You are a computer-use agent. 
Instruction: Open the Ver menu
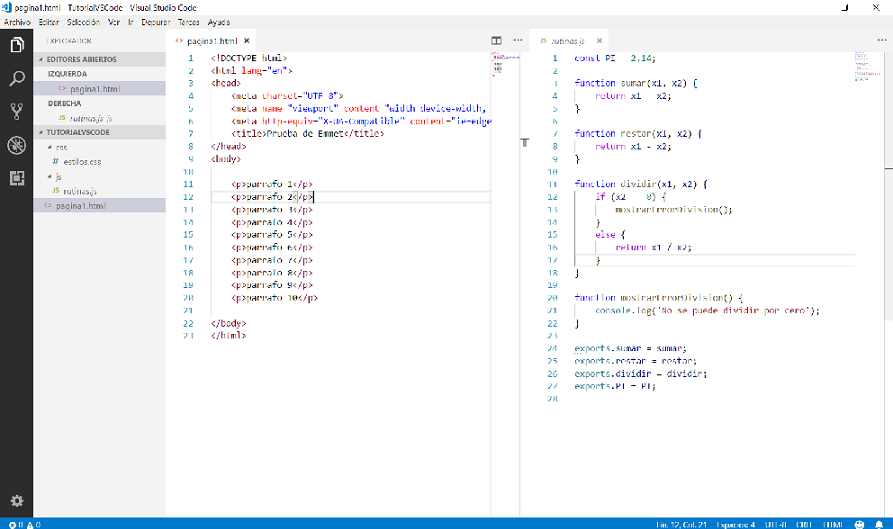click(x=114, y=22)
